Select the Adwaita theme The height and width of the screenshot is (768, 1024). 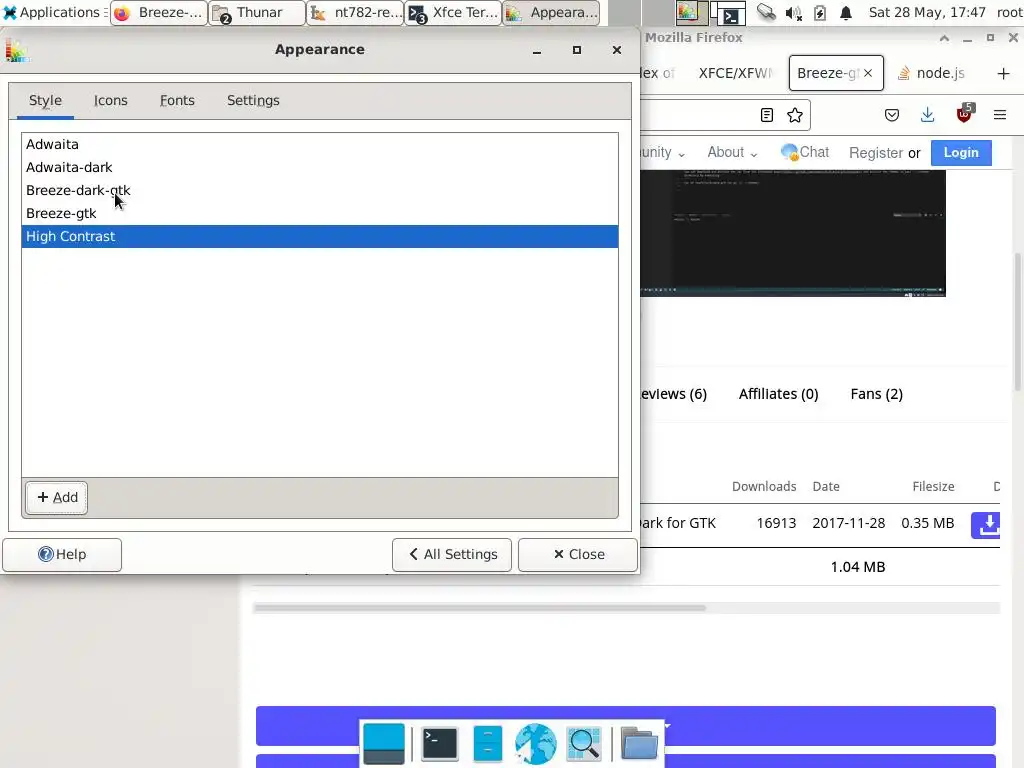[319, 144]
